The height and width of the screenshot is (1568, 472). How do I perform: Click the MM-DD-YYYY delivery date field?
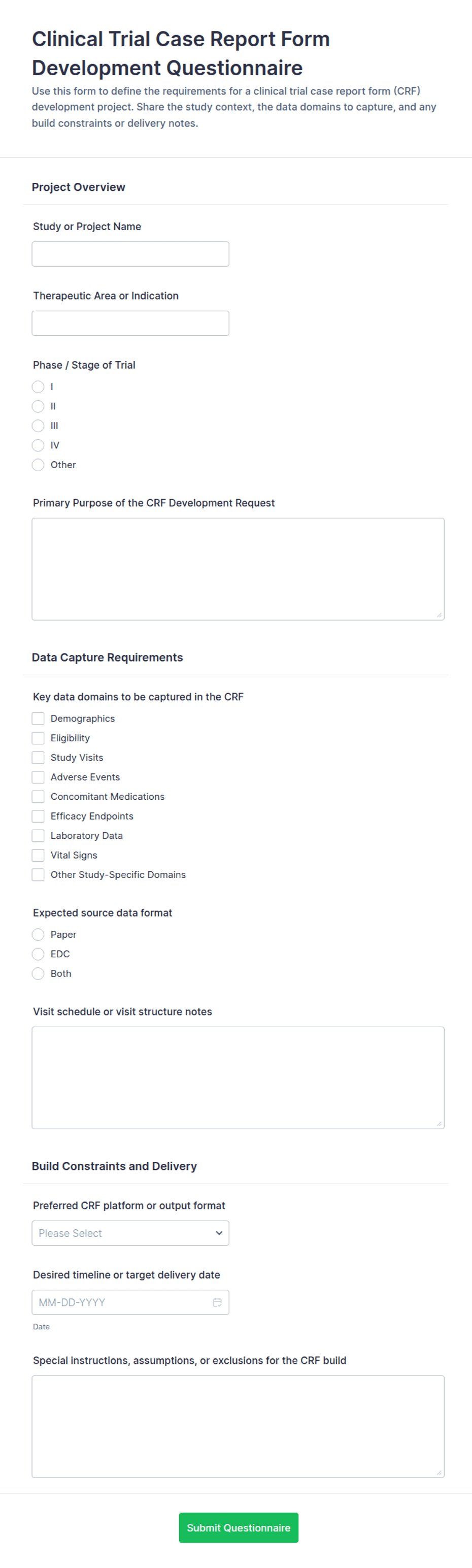pyautogui.click(x=130, y=1302)
